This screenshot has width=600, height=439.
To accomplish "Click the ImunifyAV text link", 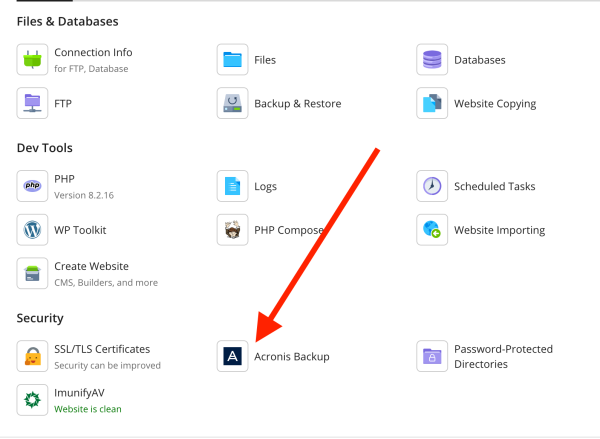I will 79,393.
